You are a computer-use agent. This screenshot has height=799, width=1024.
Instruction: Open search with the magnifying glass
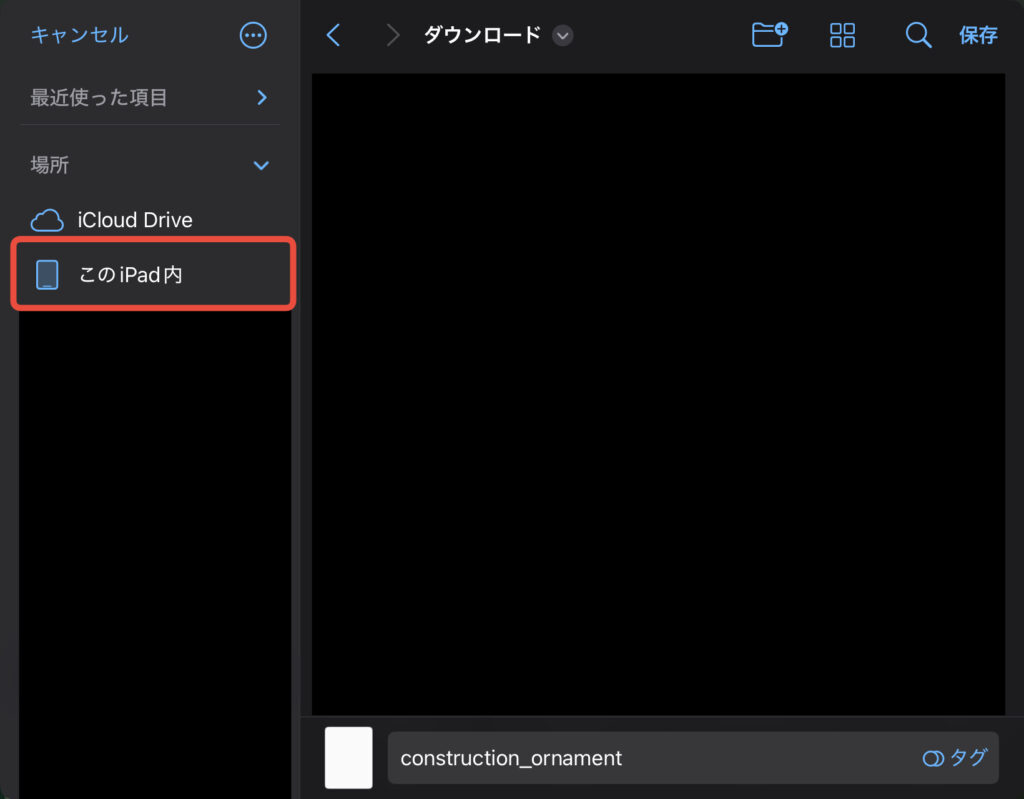(x=917, y=35)
